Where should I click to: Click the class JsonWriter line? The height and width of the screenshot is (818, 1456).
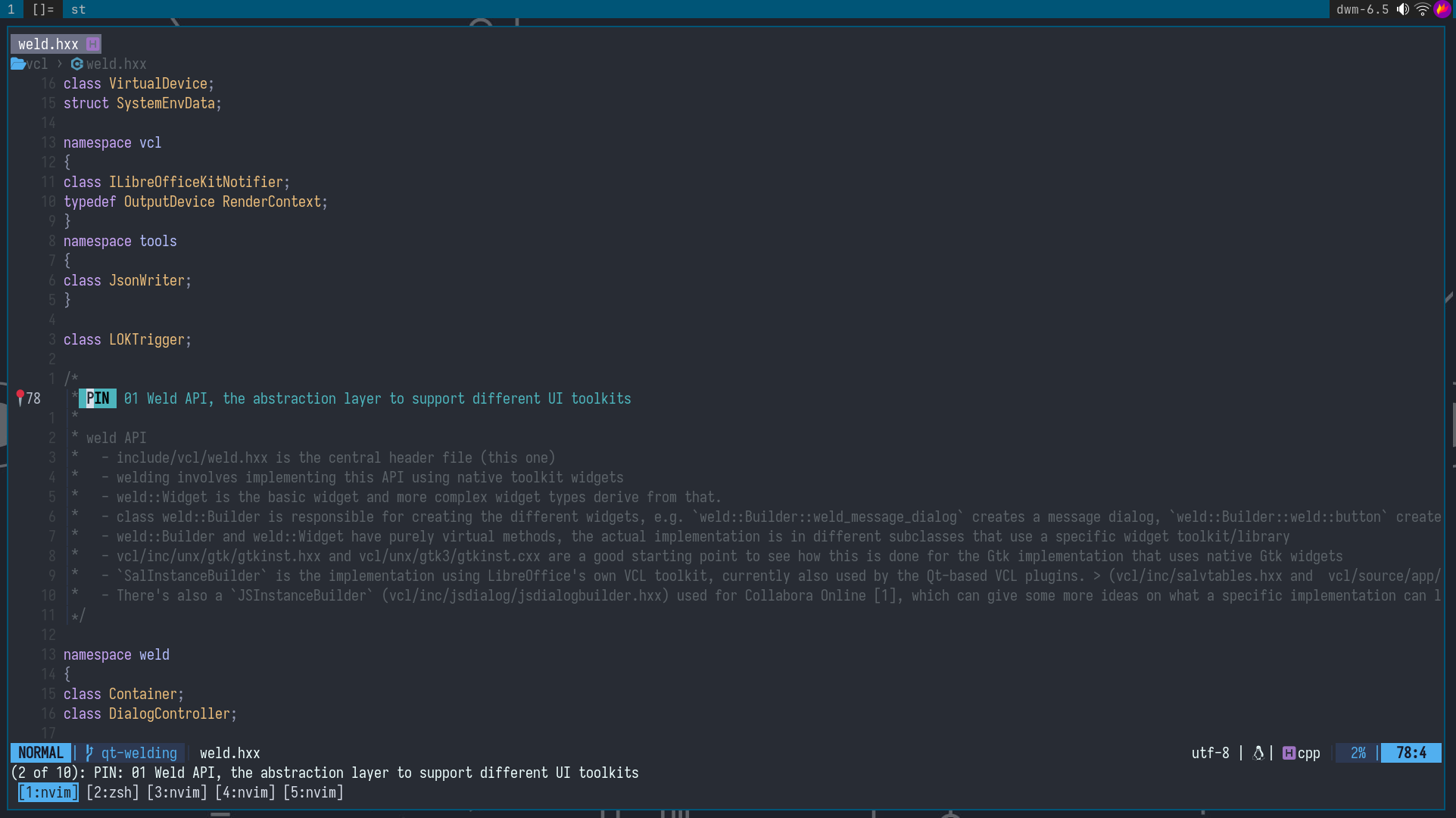point(127,280)
